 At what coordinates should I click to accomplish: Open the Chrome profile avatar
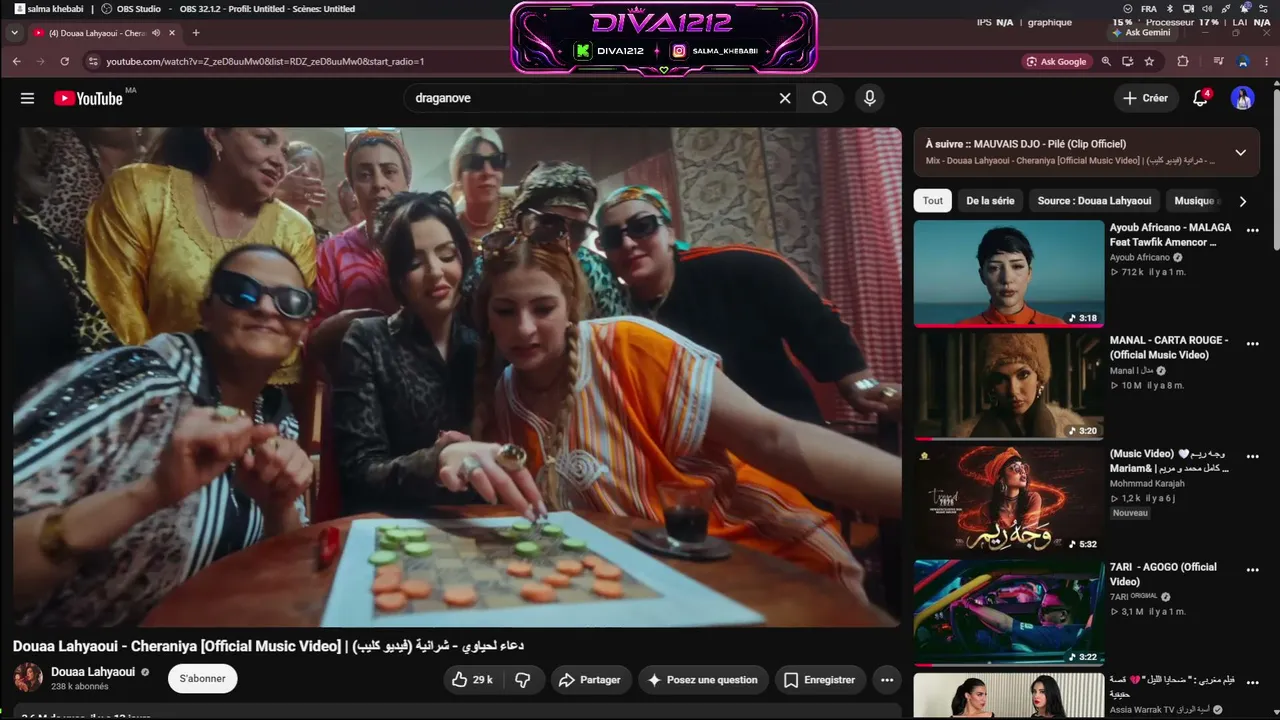pyautogui.click(x=1243, y=61)
